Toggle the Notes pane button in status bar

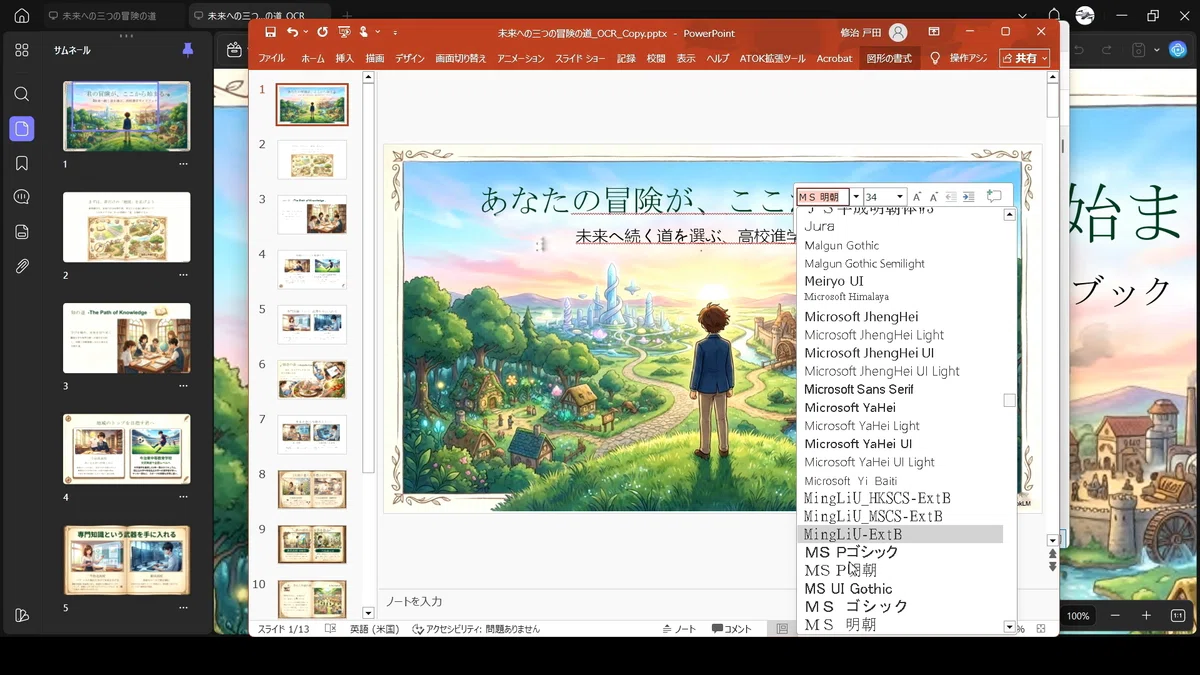pyautogui.click(x=680, y=629)
